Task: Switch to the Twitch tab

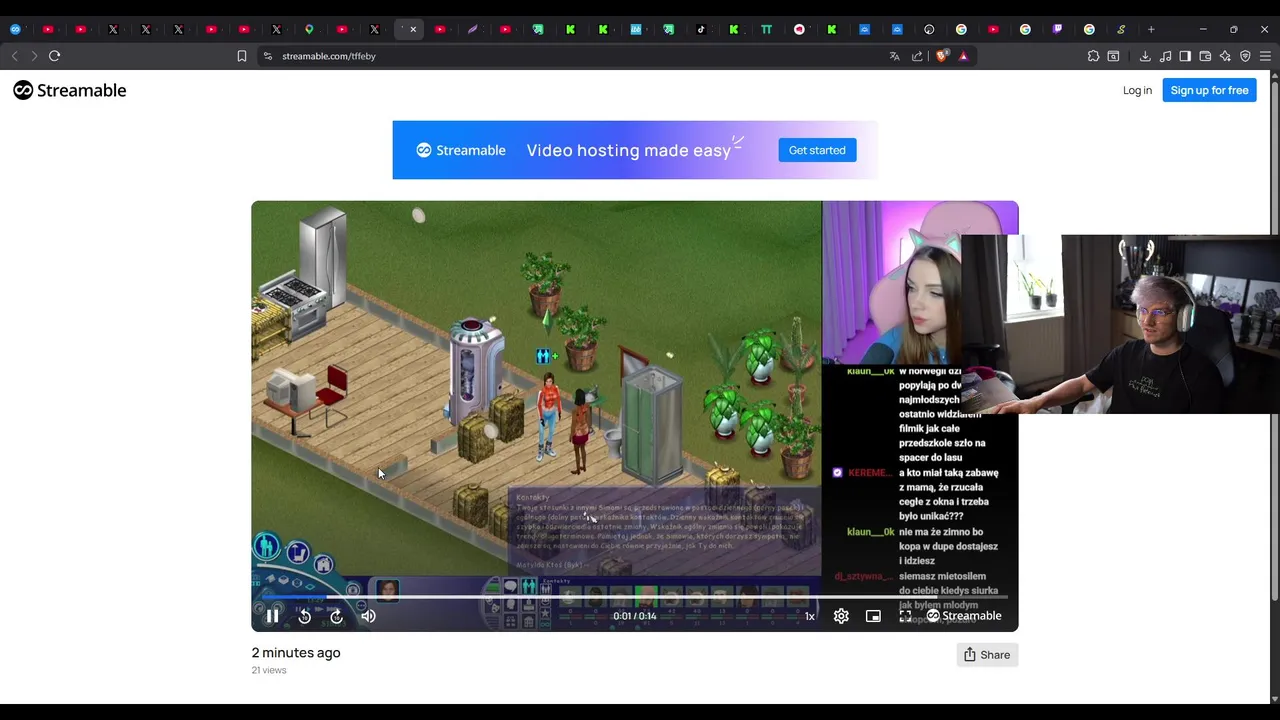Action: click(x=1057, y=29)
